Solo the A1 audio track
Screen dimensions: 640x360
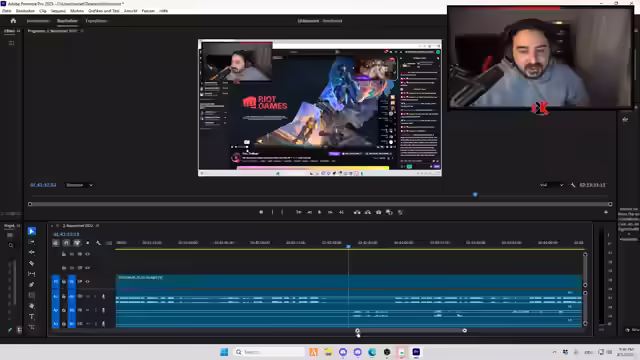(x=95, y=296)
